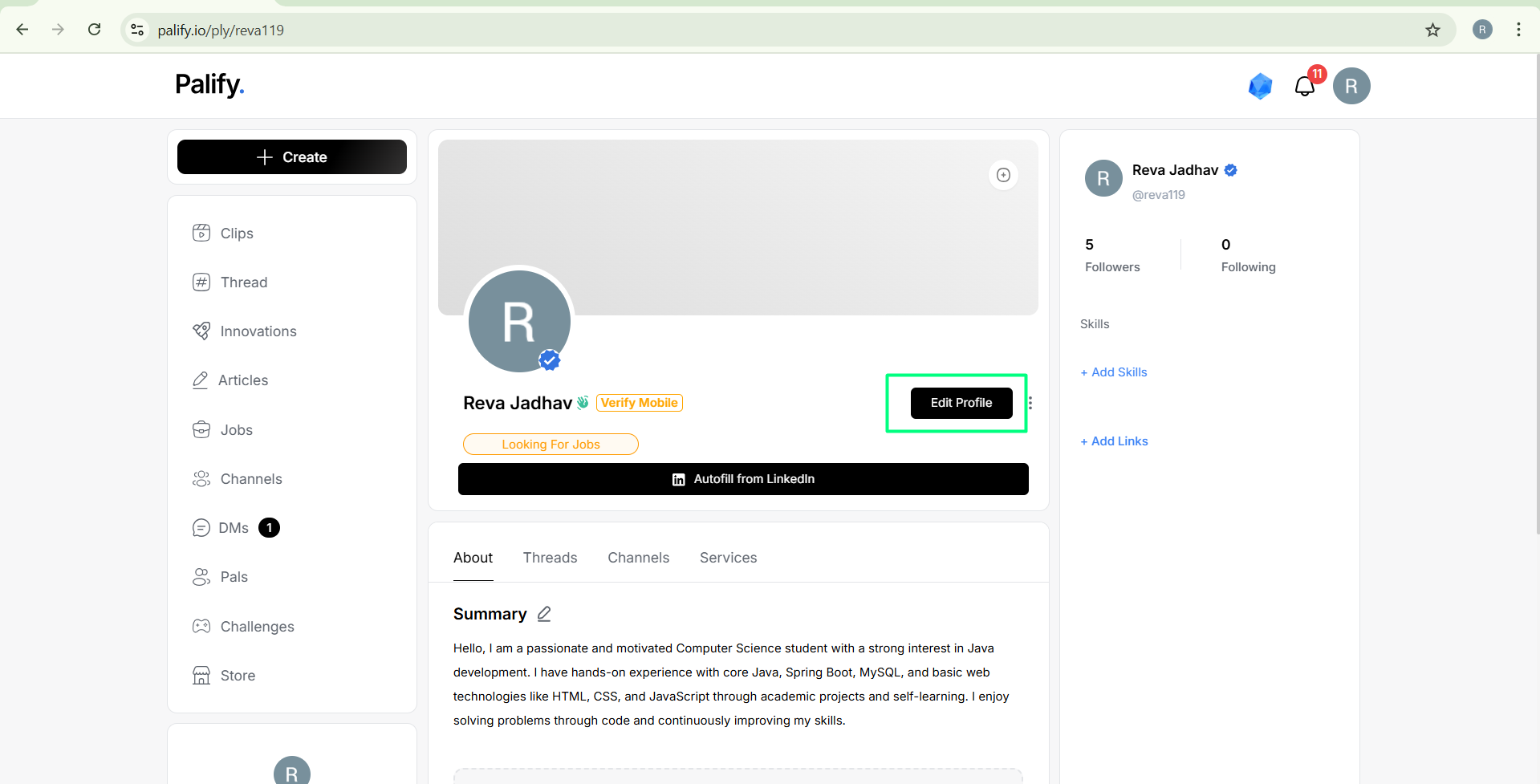Open the header user avatar R
The height and width of the screenshot is (784, 1540).
coord(1351,86)
